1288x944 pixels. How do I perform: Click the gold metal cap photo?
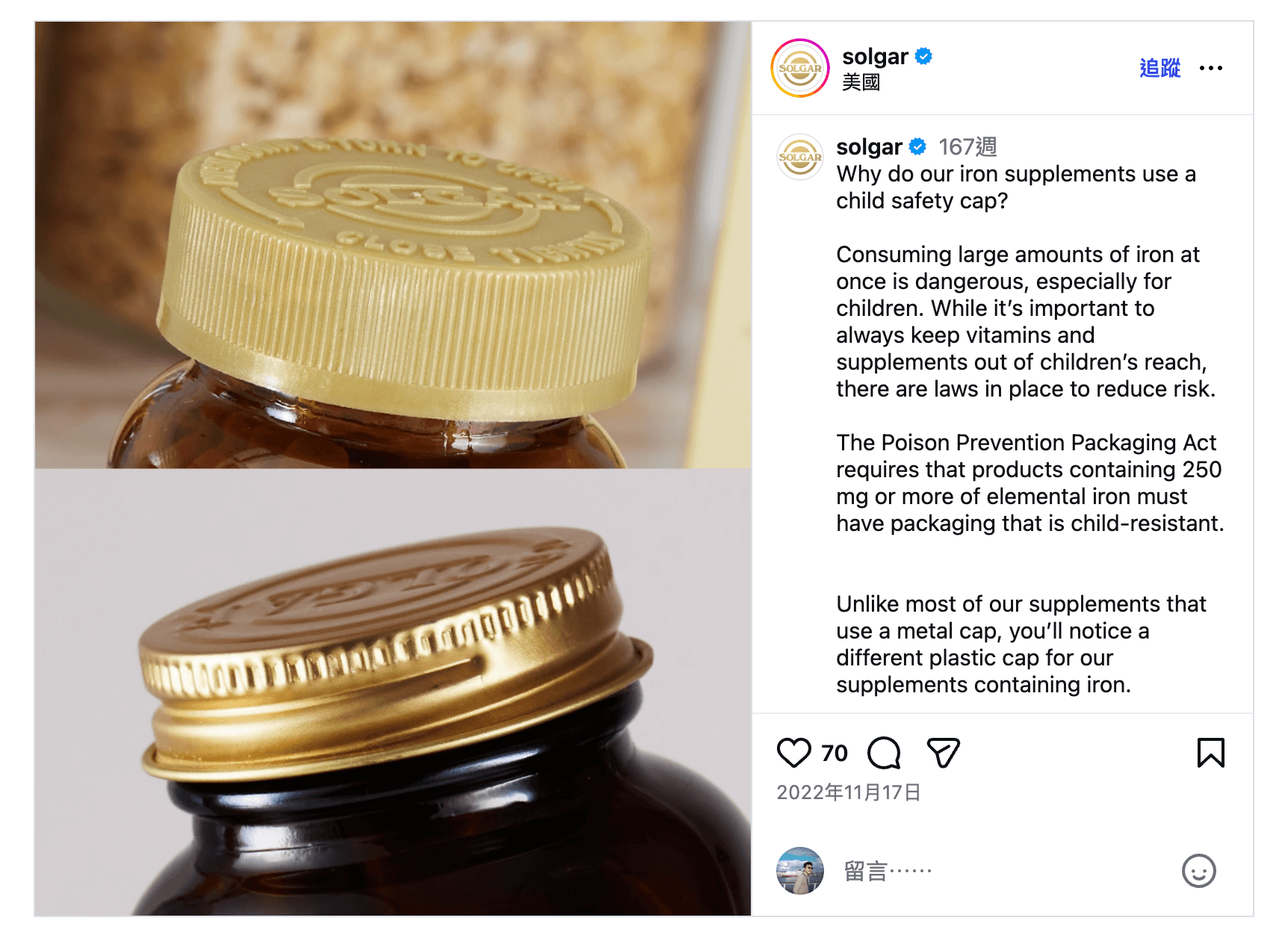[x=393, y=692]
